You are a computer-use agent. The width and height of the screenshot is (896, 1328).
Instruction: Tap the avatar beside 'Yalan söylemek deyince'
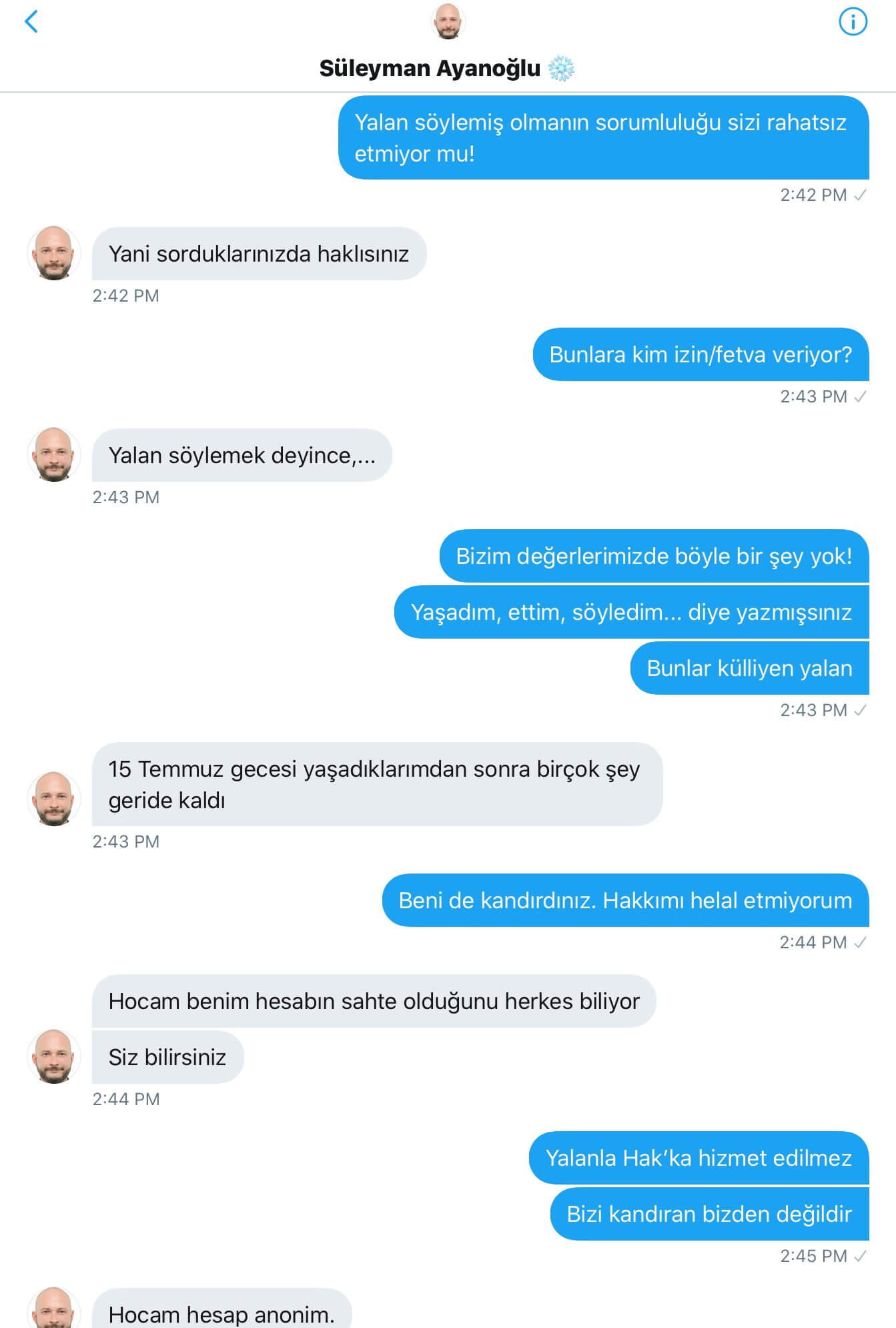pos(54,454)
